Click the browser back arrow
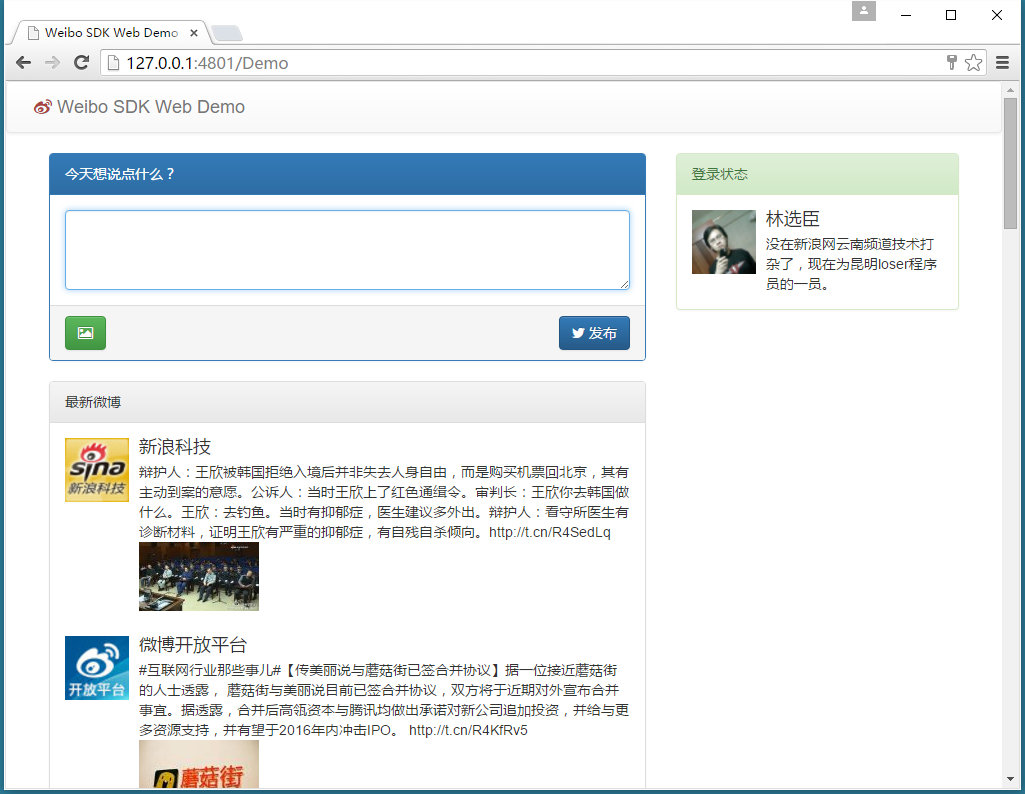The image size is (1025, 794). tap(24, 63)
